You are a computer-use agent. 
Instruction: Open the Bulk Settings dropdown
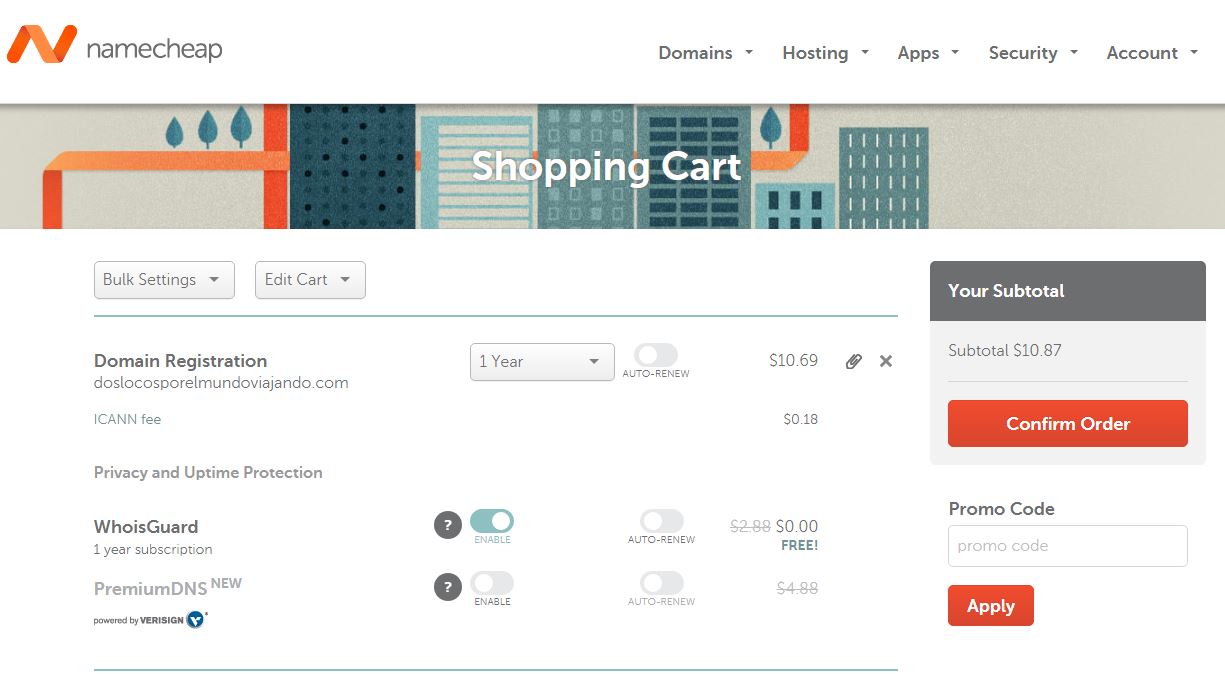click(x=164, y=280)
